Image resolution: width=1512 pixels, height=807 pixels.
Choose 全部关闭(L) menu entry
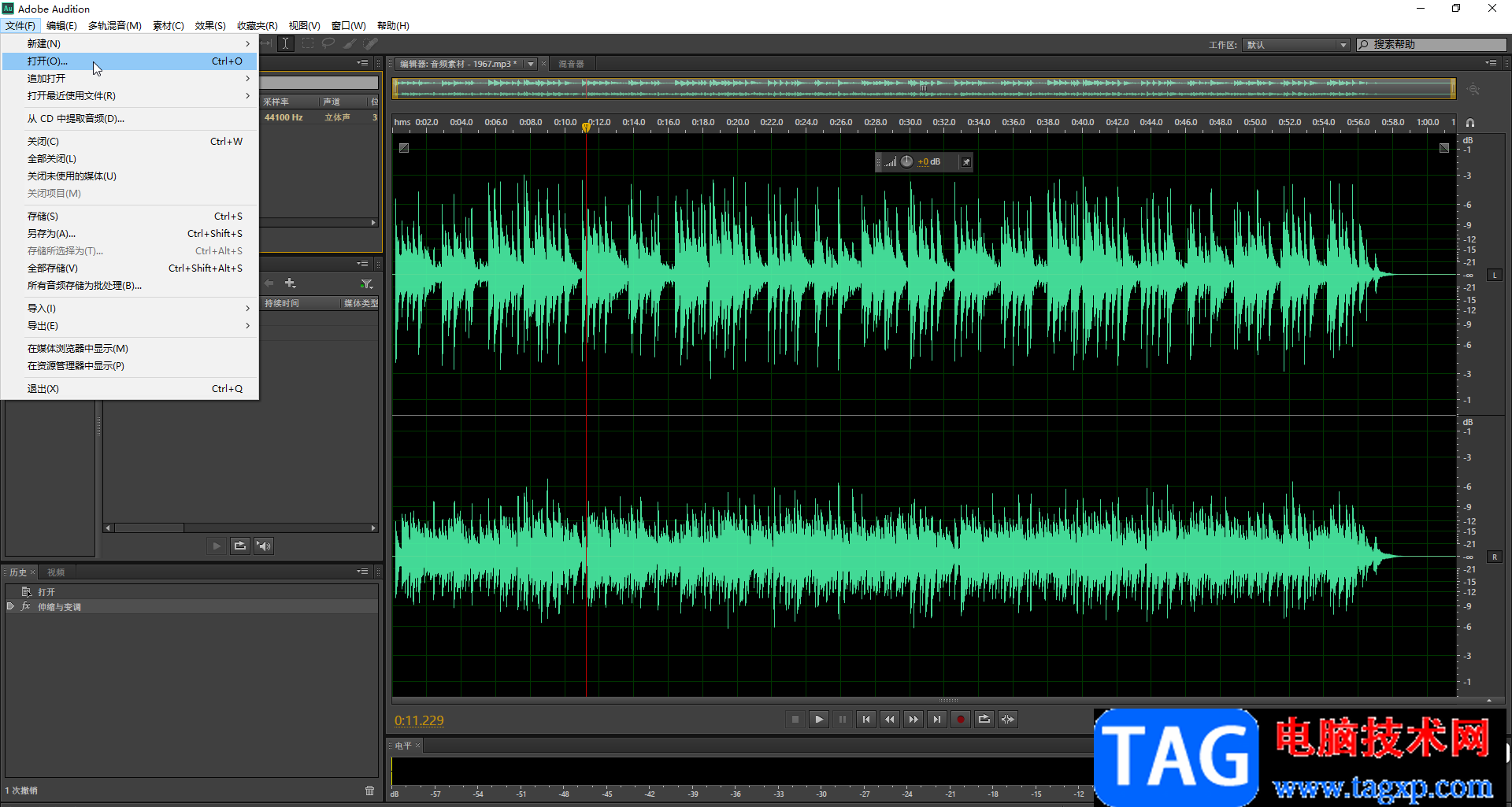coord(131,159)
